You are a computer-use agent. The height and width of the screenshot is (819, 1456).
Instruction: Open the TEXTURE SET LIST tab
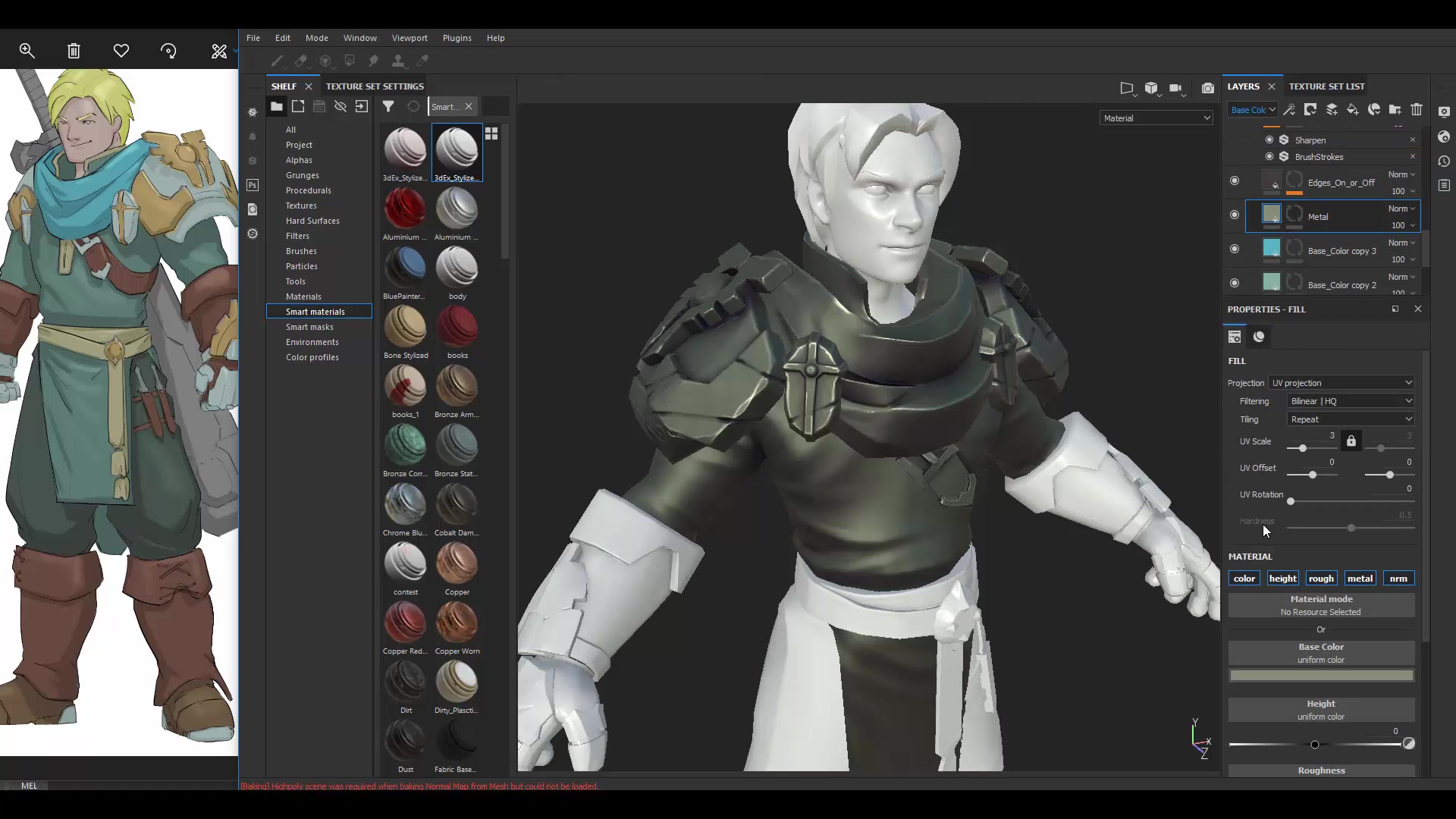coord(1326,86)
